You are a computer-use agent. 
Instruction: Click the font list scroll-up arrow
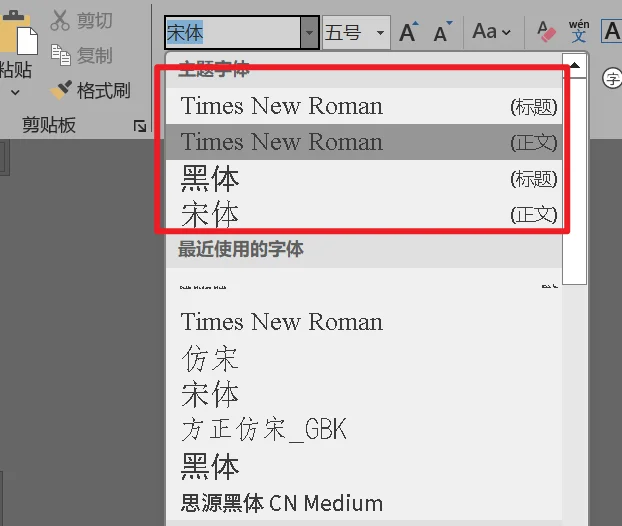(574, 65)
